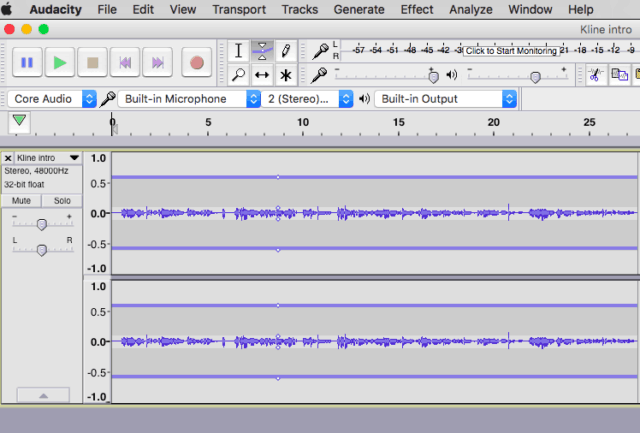
Task: Close the Kline intro track with its X
Action: click(x=8, y=158)
